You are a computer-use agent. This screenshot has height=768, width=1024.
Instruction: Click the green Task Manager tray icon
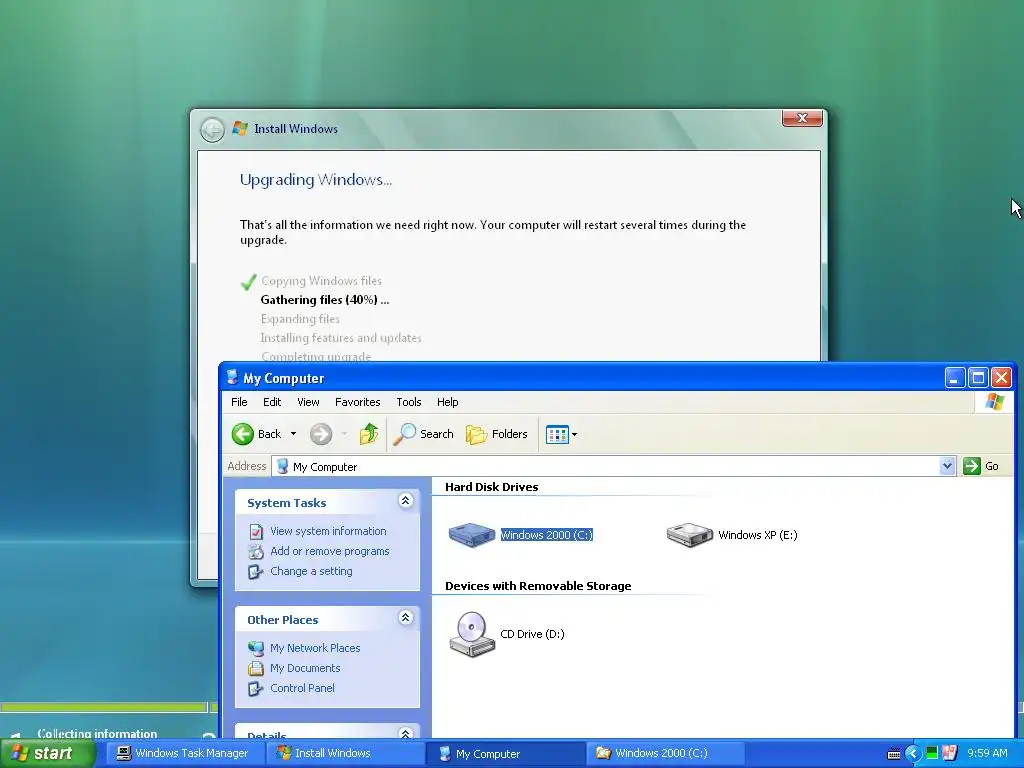click(932, 754)
